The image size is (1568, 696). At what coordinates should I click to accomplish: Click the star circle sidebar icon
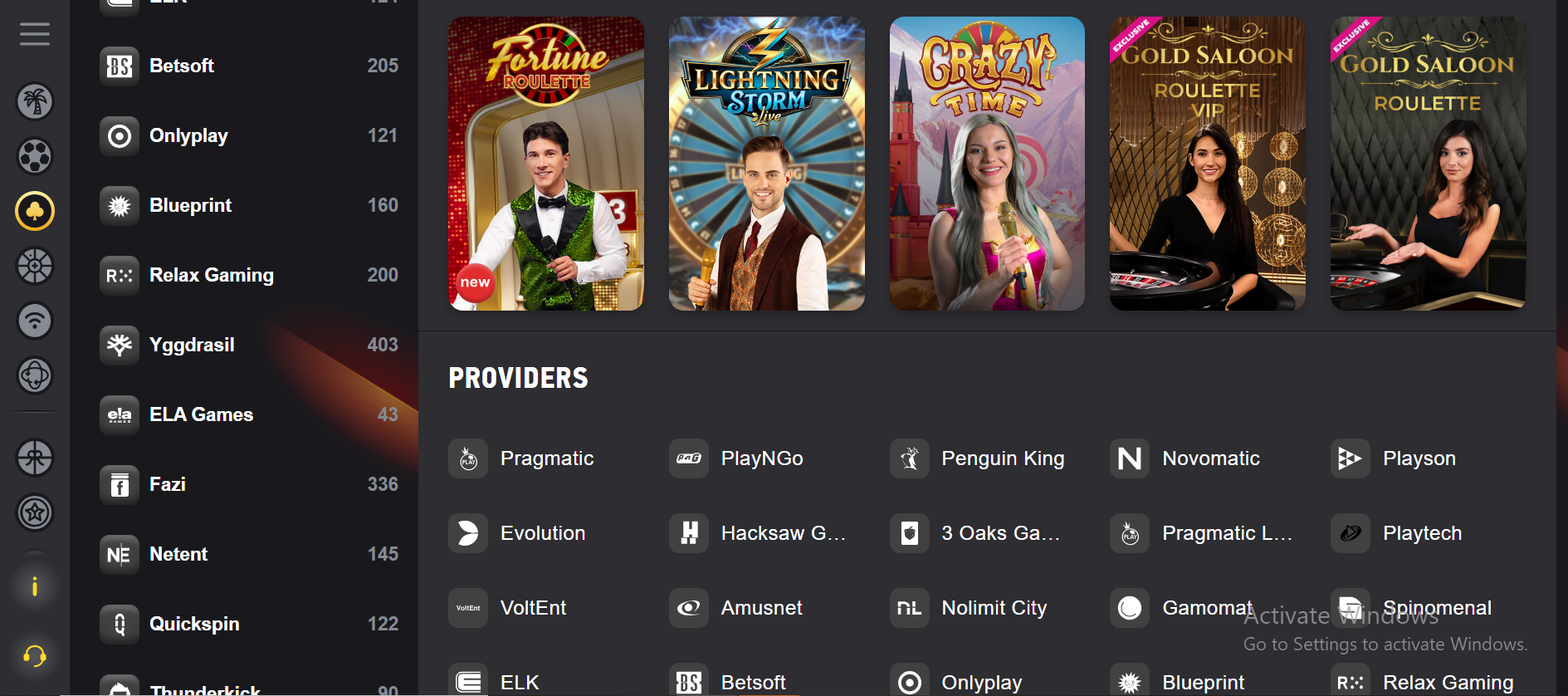pyautogui.click(x=35, y=512)
